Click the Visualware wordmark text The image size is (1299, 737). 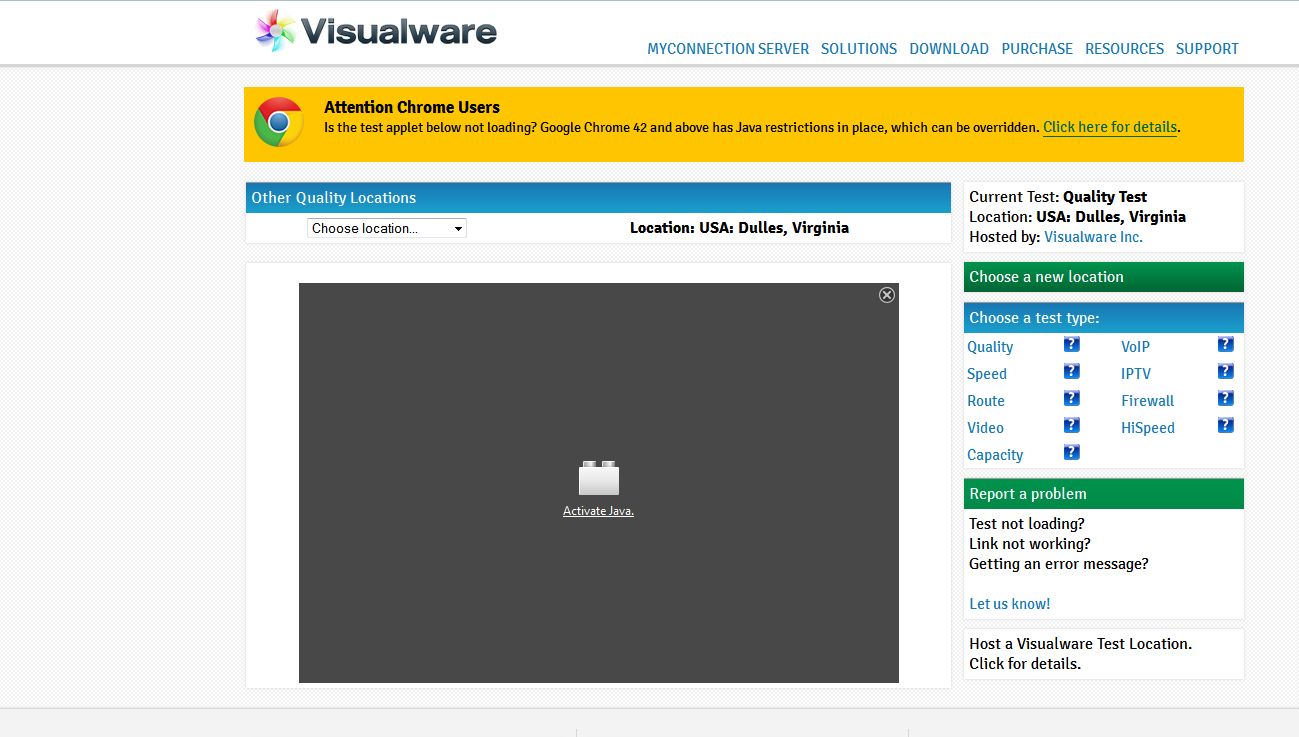tap(399, 32)
